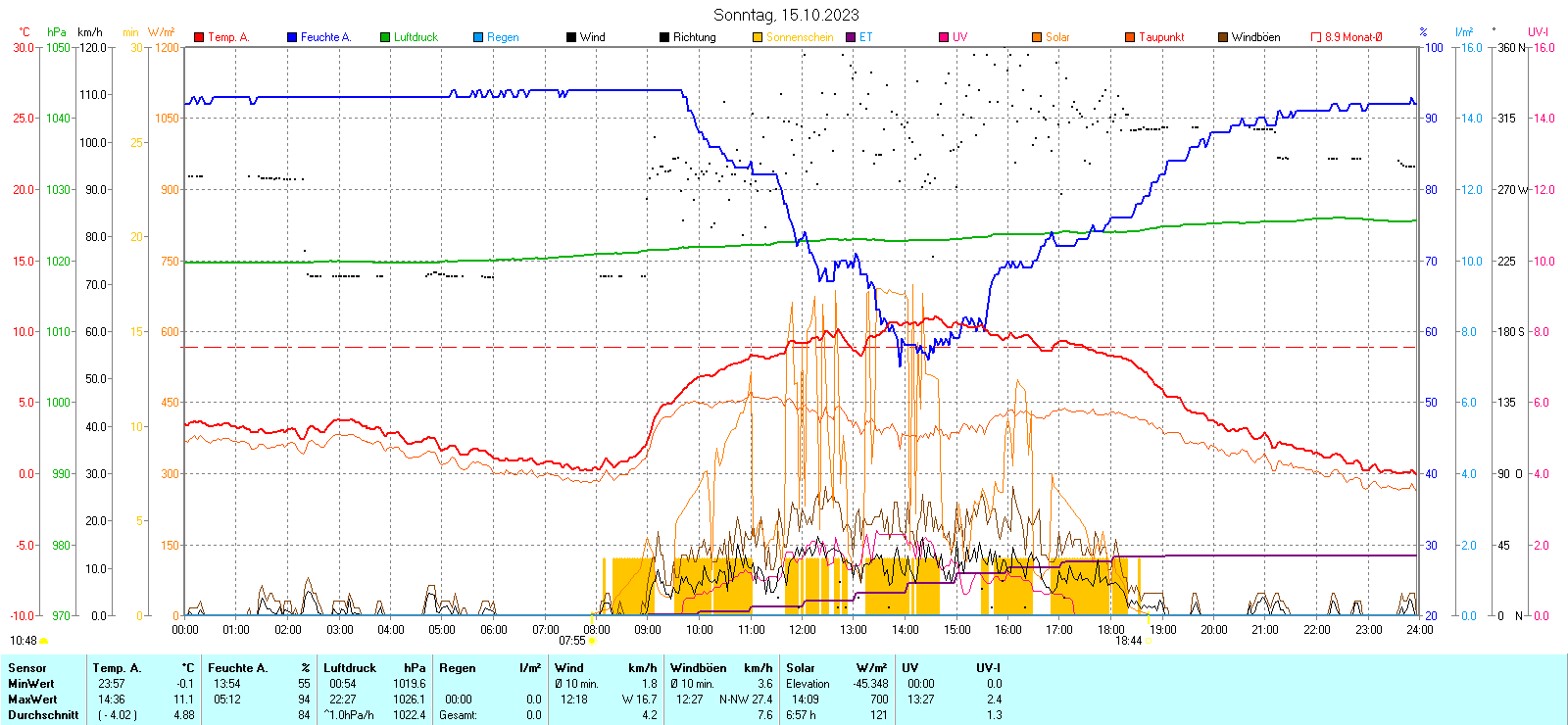Click the 18:44 sunset time marker

click(x=1128, y=641)
